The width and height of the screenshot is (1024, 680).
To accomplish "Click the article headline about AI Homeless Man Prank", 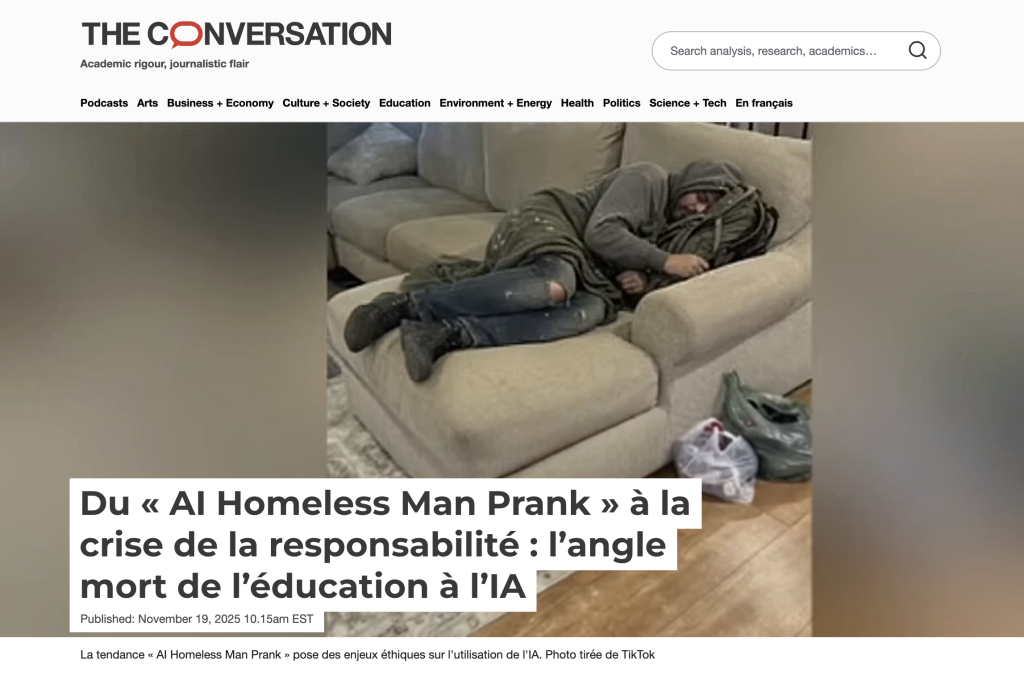I will 385,544.
